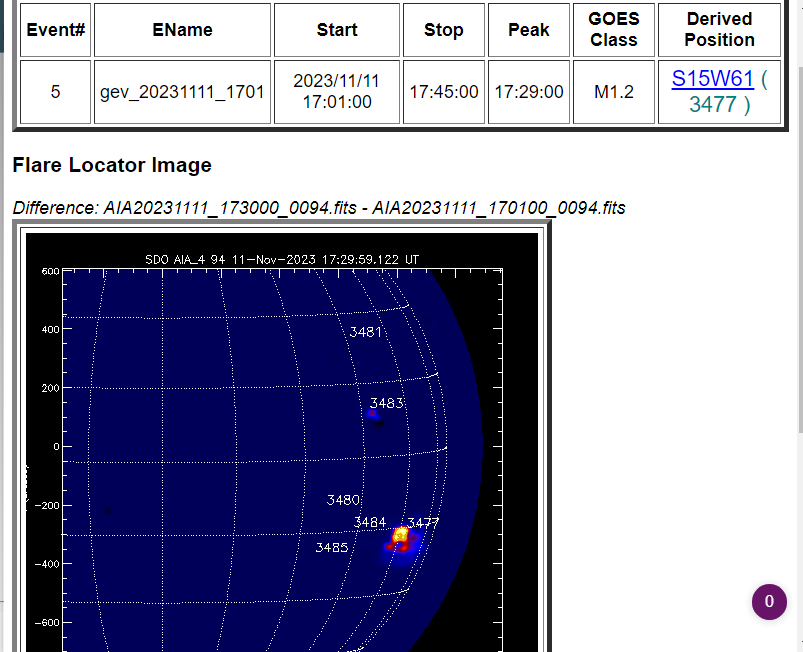Click the bright yellow flare spot
The width and height of the screenshot is (803, 652).
[x=400, y=535]
